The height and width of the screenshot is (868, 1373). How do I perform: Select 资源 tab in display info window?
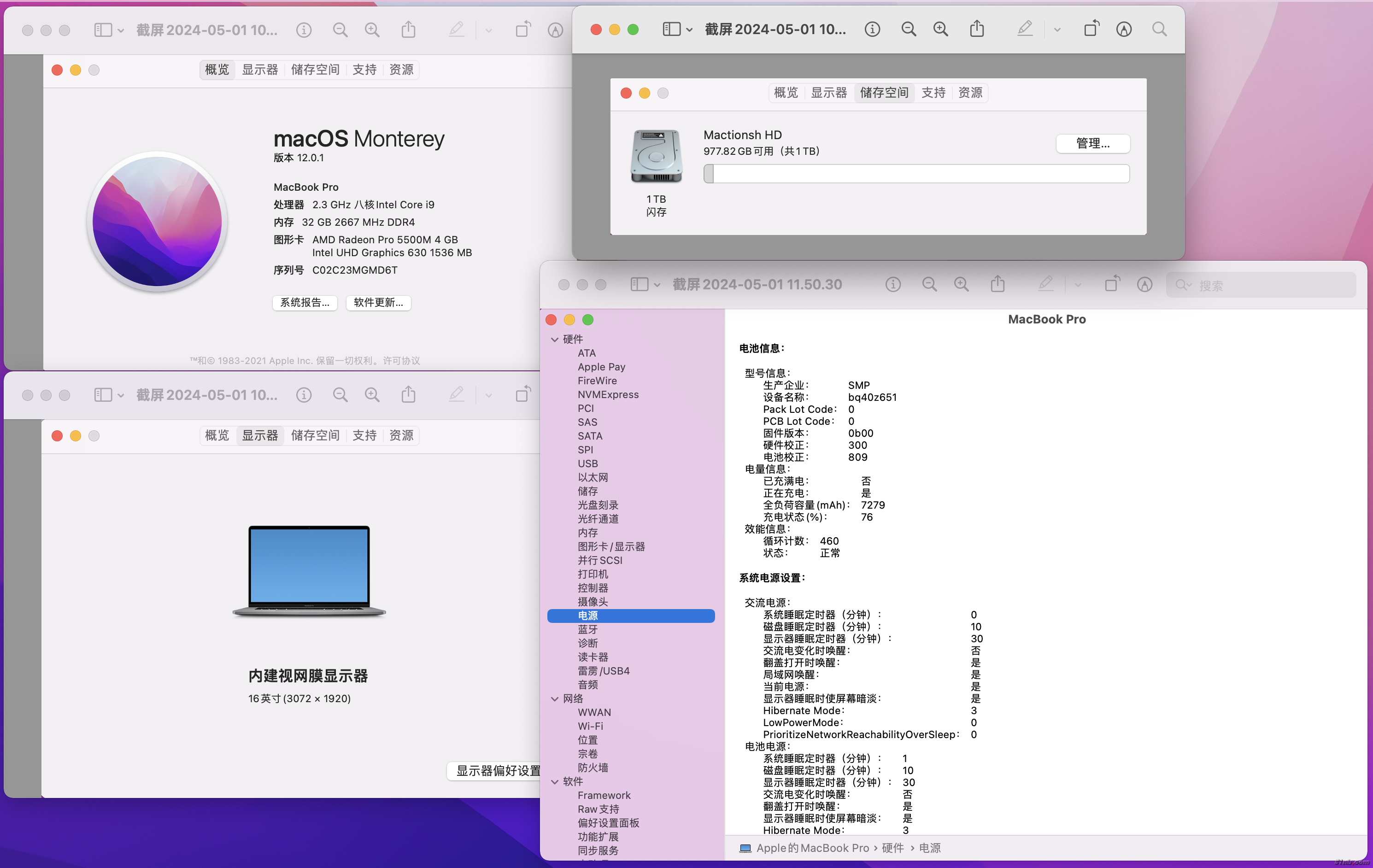401,436
